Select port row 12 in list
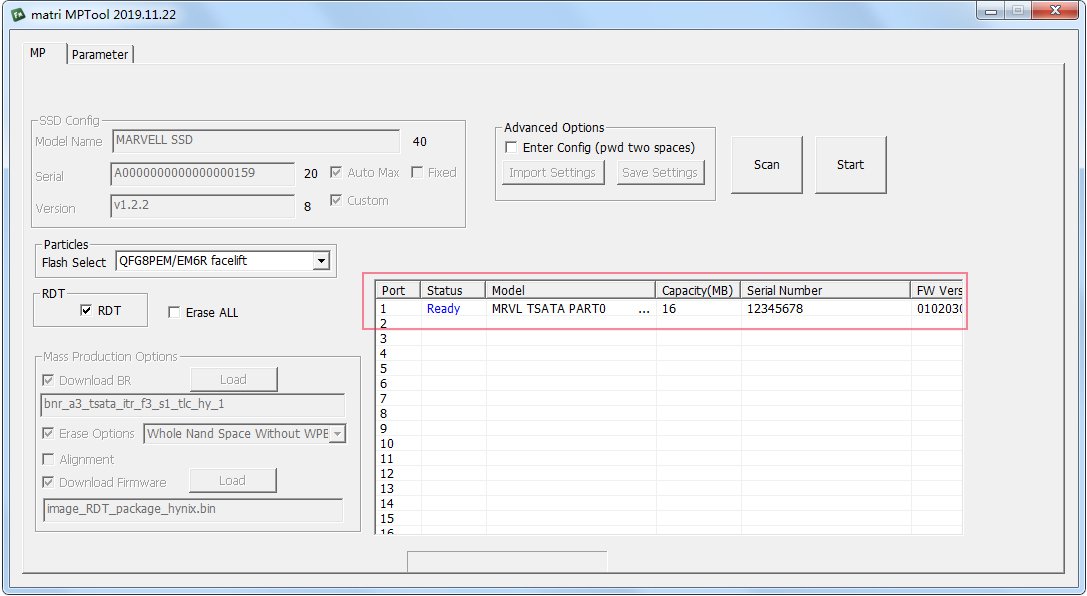Viewport: 1087px width, 596px height. click(669, 473)
